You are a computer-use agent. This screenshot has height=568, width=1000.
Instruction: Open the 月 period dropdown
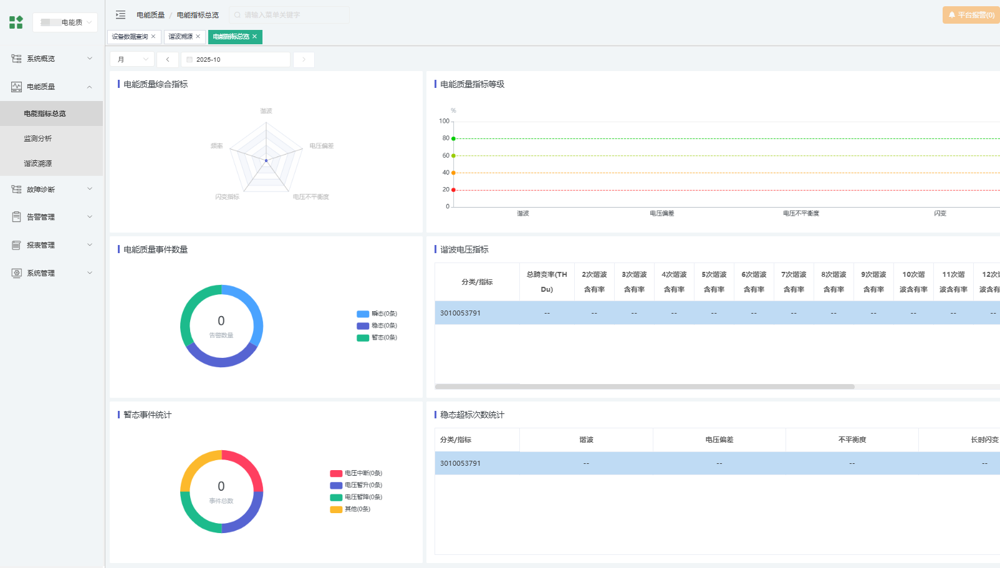coord(131,60)
